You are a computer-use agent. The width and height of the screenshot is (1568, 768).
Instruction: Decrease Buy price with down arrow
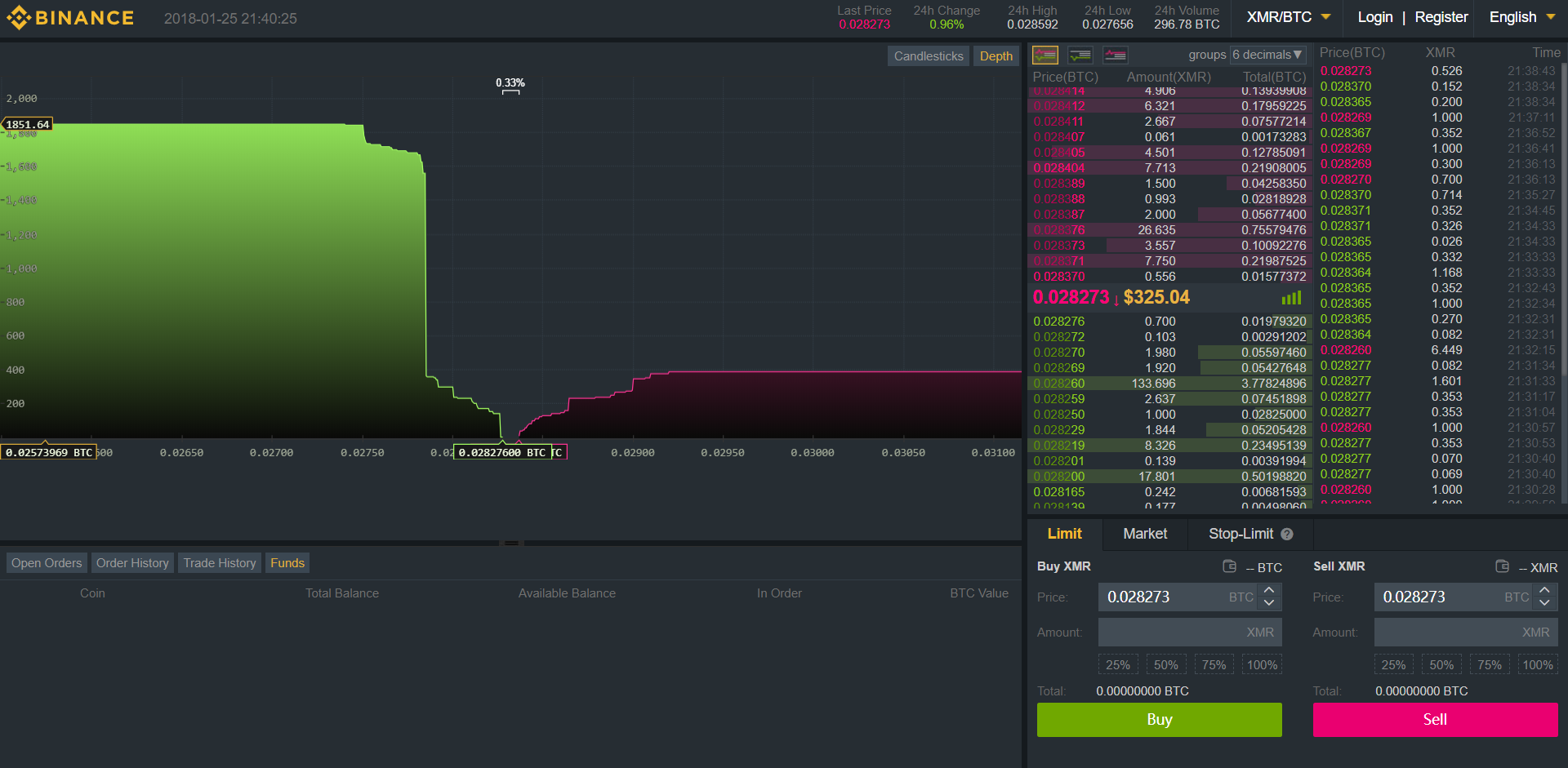[1269, 603]
